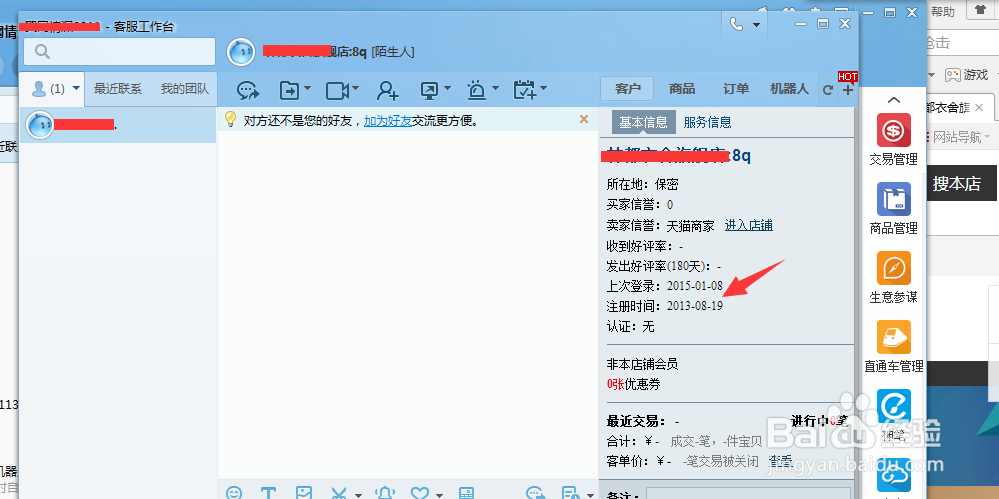Click the 加为好友 link
The image size is (999, 499).
[387, 120]
